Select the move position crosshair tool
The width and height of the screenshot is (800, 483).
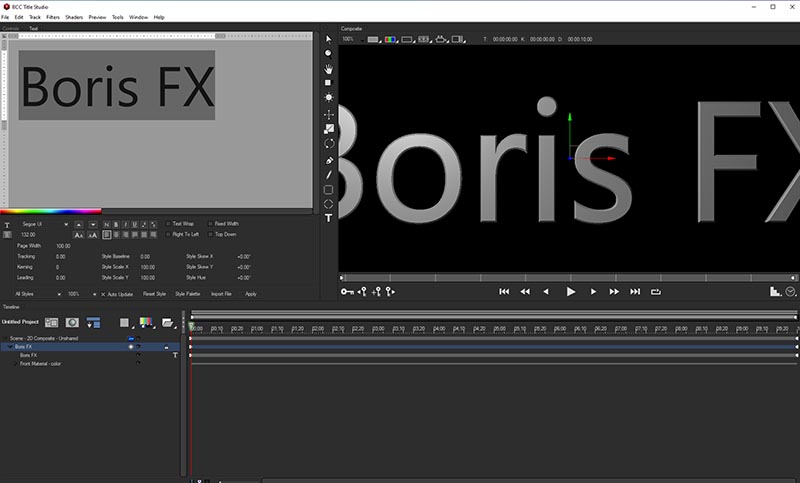[329, 114]
